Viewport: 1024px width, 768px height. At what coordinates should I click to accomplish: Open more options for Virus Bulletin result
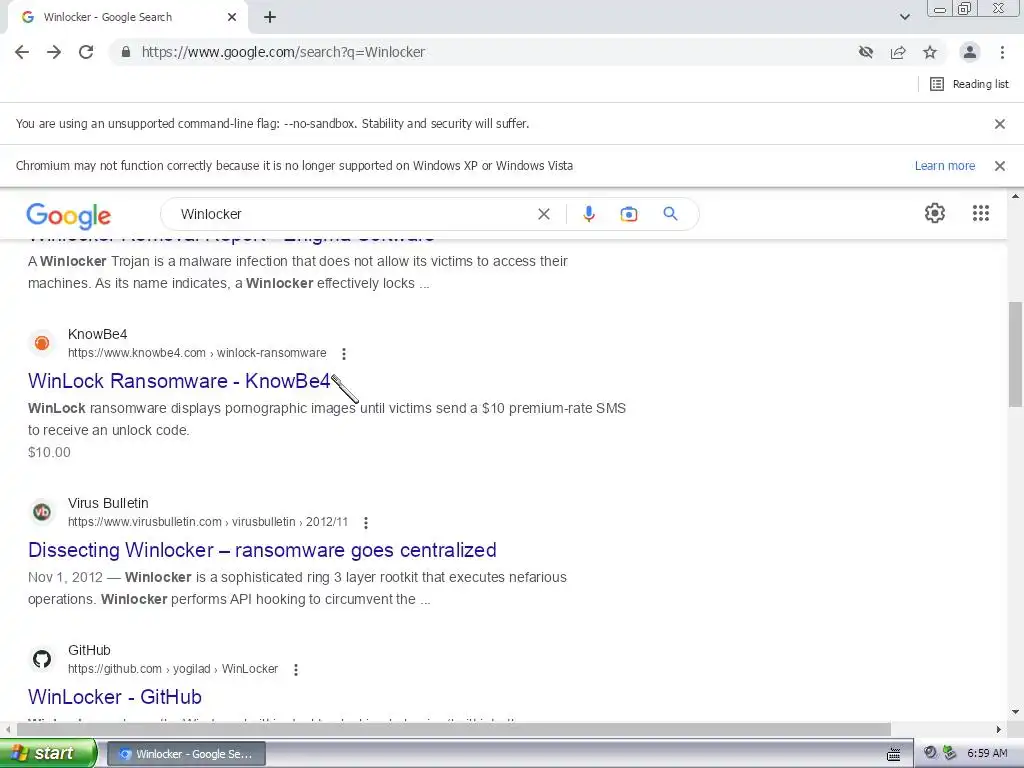coord(366,522)
